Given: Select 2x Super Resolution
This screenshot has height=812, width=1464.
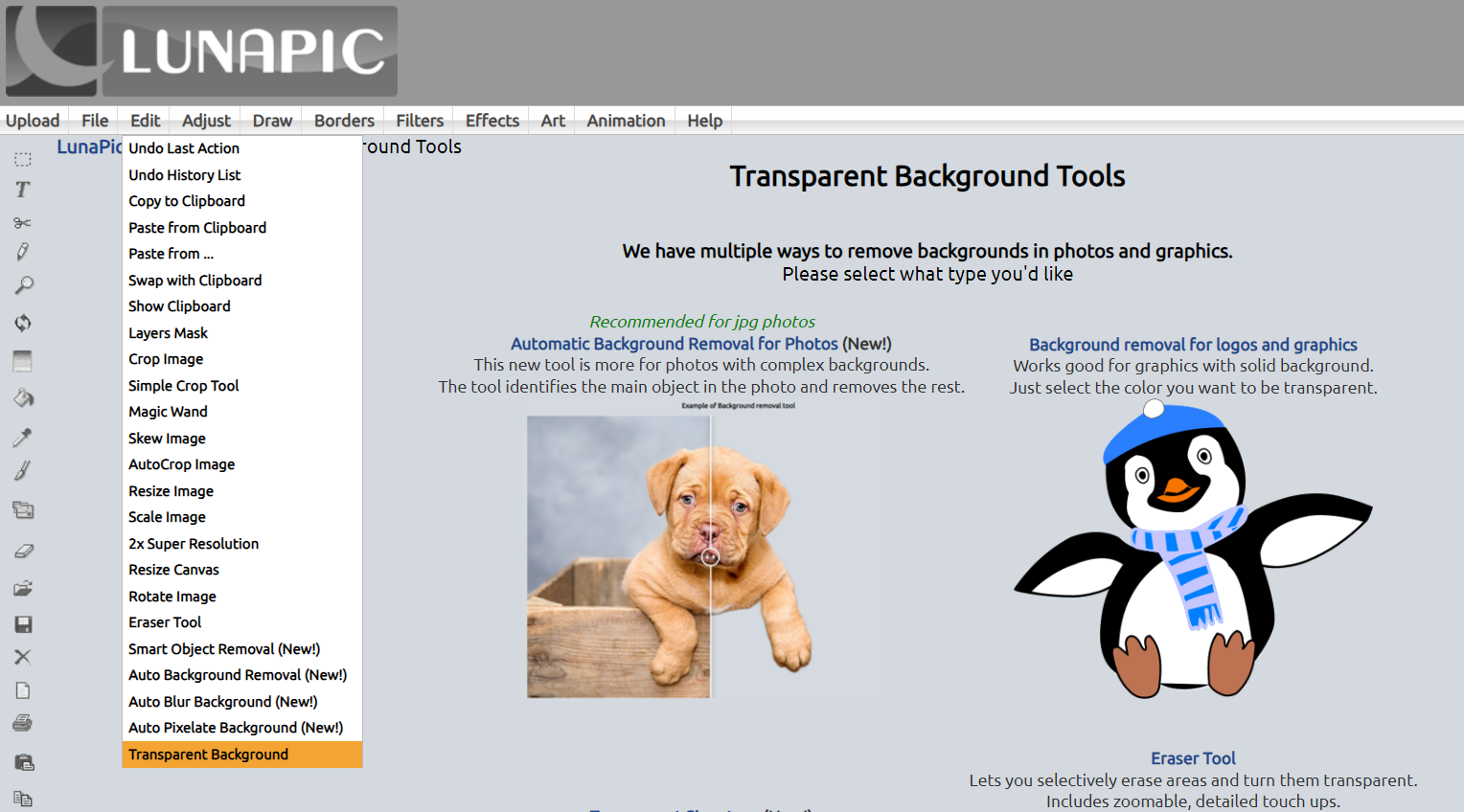Looking at the screenshot, I should 242,544.
